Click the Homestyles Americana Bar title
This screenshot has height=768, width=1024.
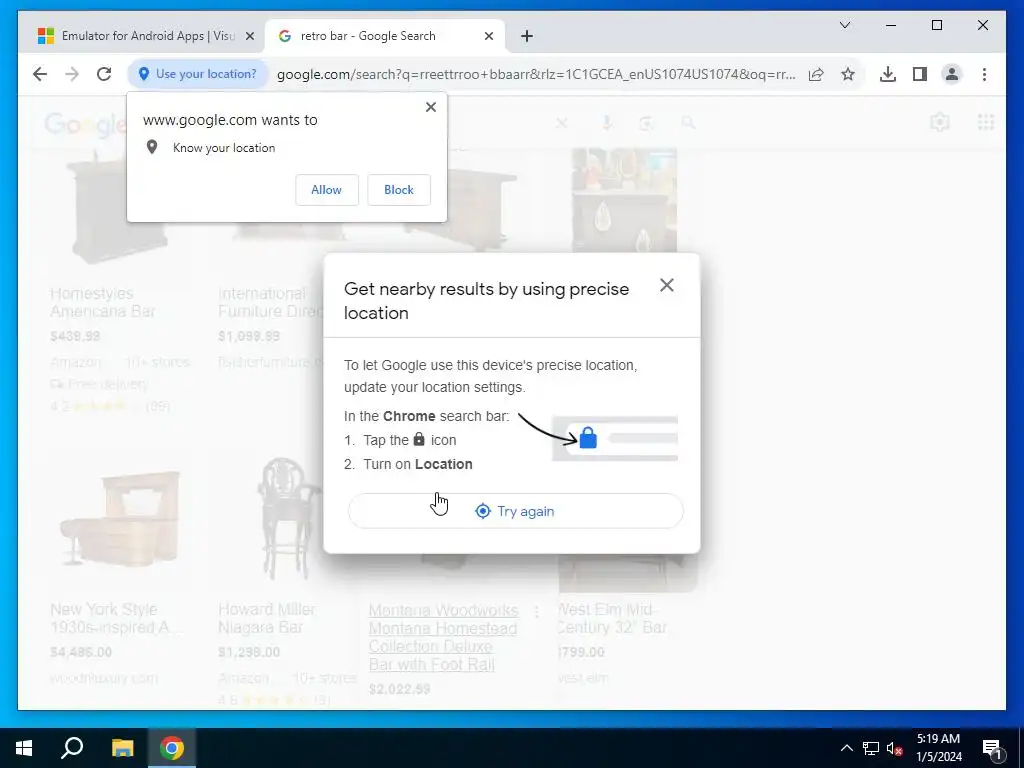[x=103, y=302]
